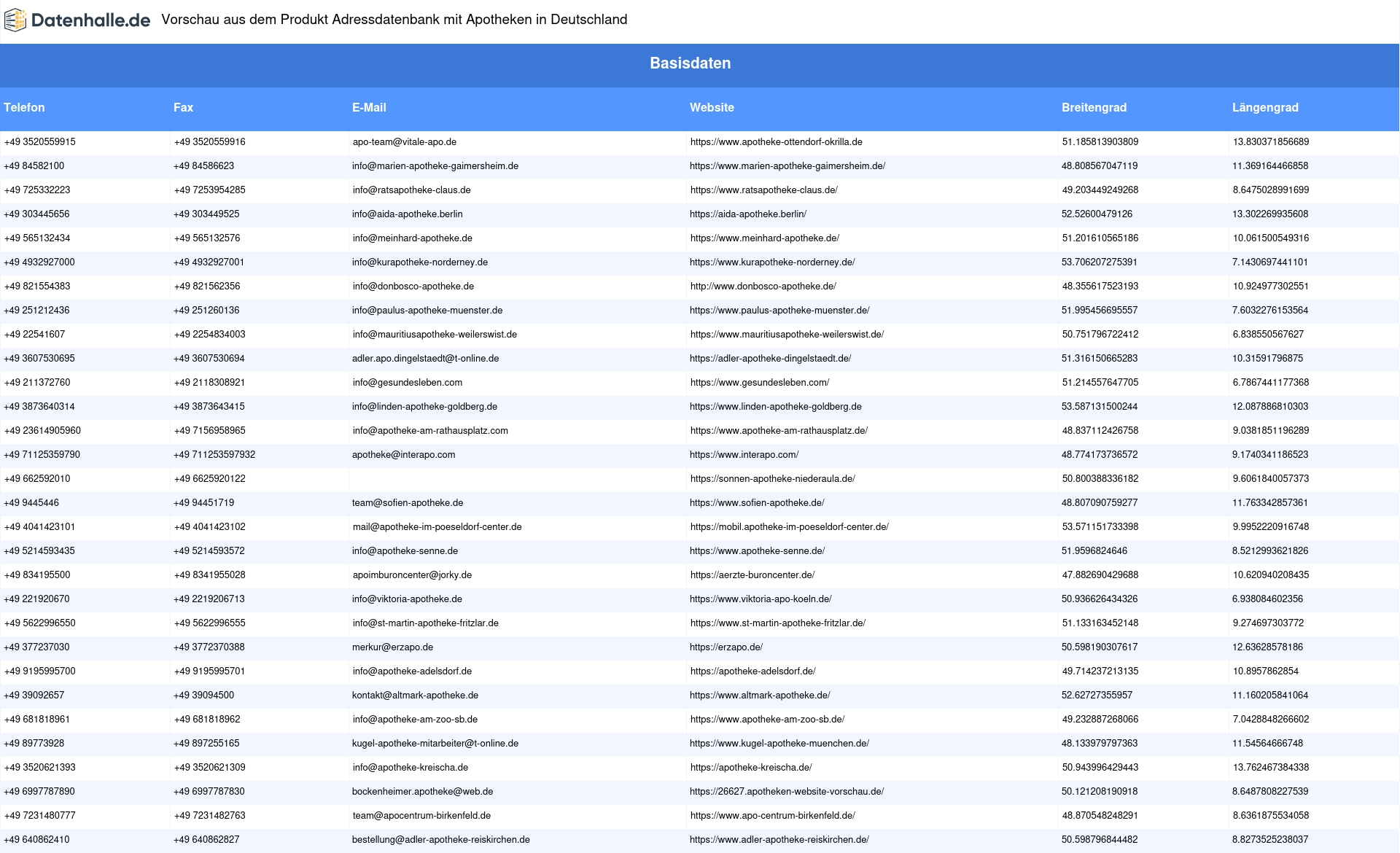The image size is (1400, 853).
Task: Click the Datenhalle.de brand name
Action: [x=91, y=20]
